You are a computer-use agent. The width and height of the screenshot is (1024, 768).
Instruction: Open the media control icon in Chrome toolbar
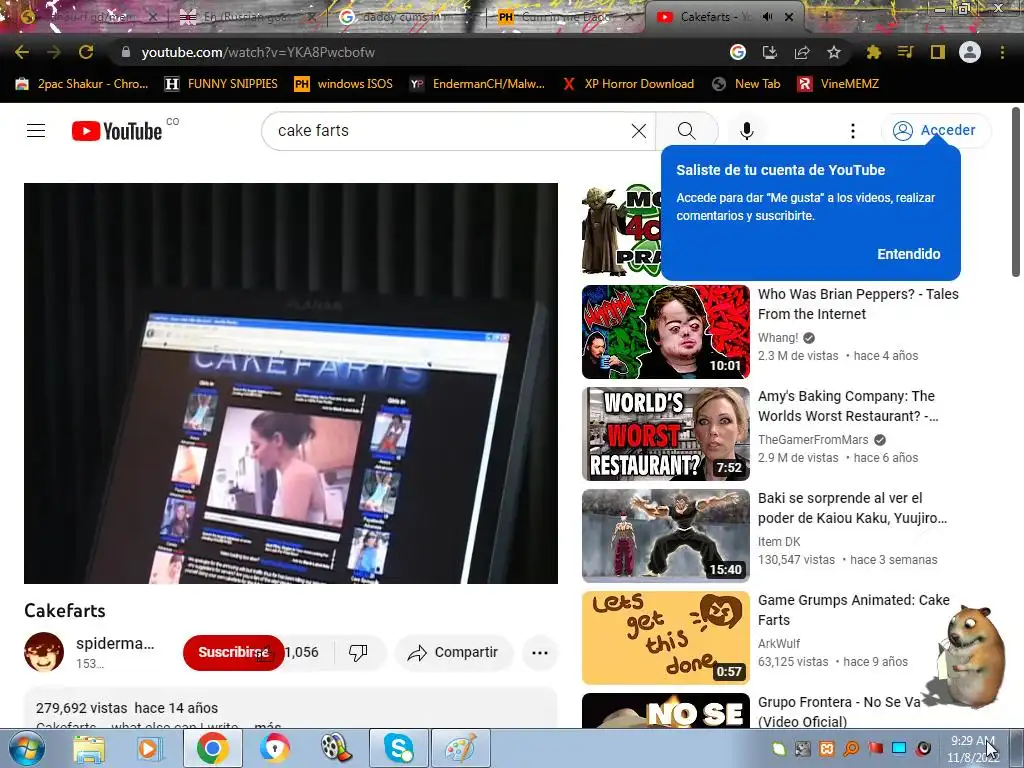[905, 52]
